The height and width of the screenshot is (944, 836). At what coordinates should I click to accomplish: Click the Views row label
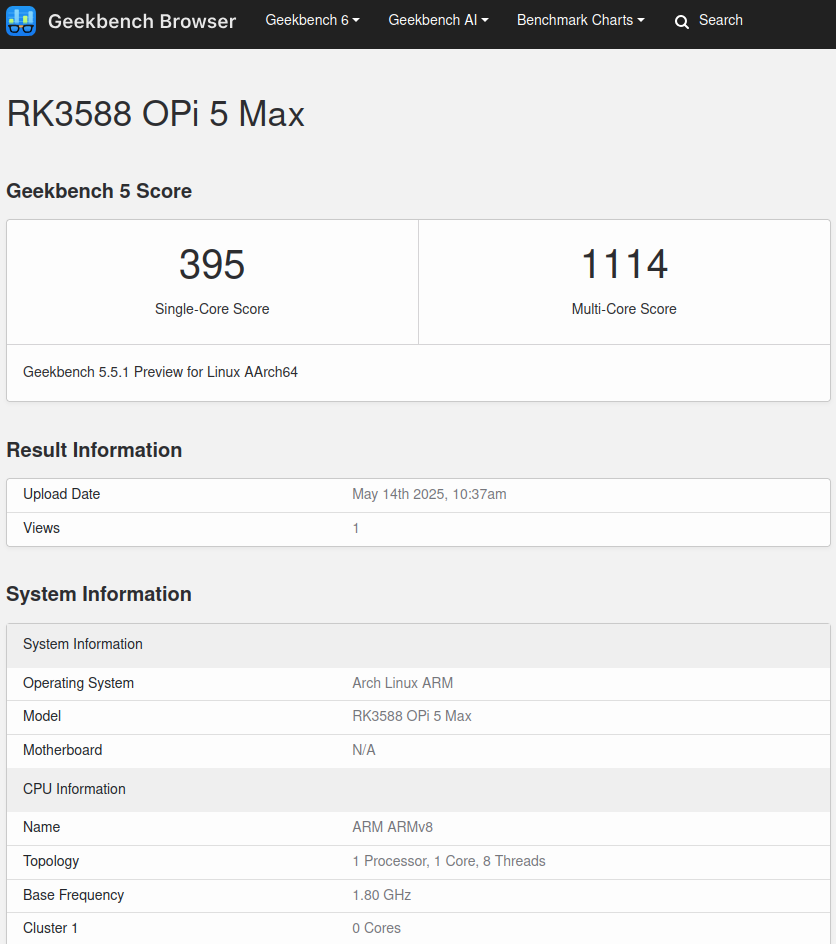pos(41,528)
